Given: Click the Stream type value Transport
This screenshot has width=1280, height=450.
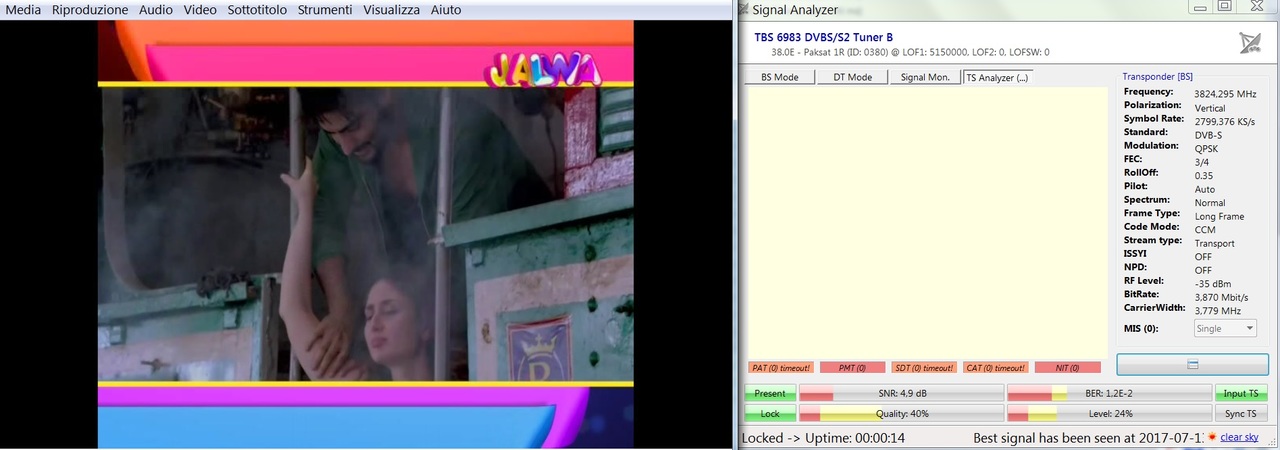Looking at the screenshot, I should click(1215, 243).
